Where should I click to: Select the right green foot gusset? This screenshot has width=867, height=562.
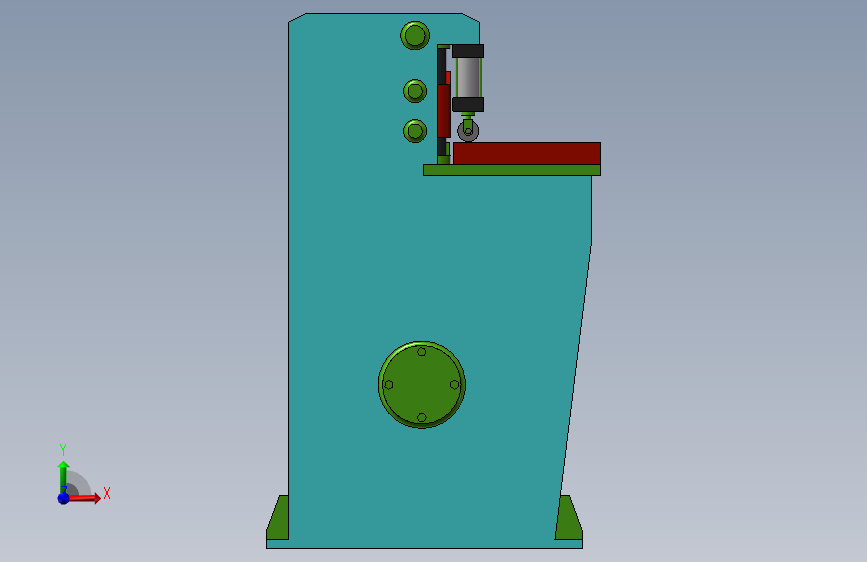(568, 518)
